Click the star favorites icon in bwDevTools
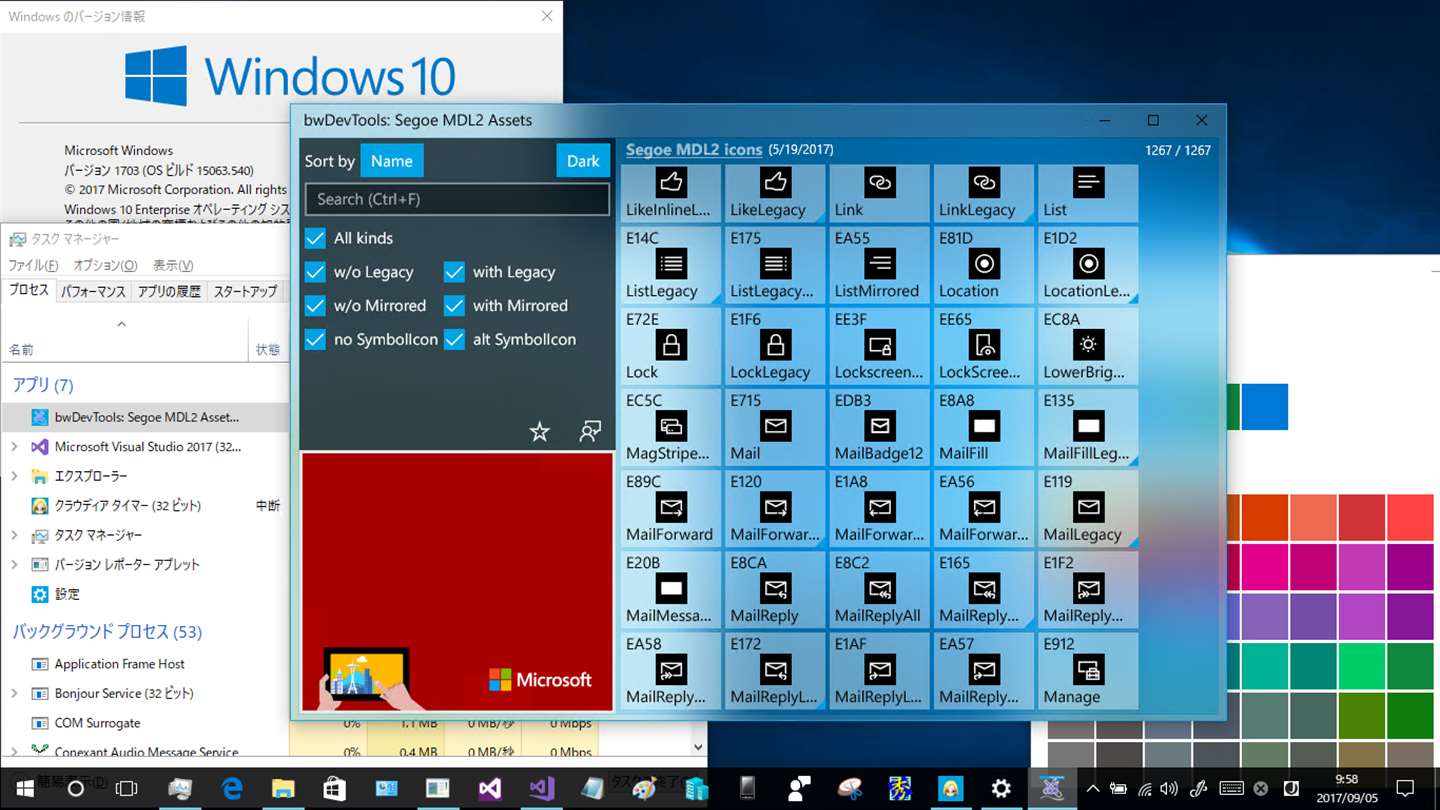The width and height of the screenshot is (1440, 810). pos(540,431)
